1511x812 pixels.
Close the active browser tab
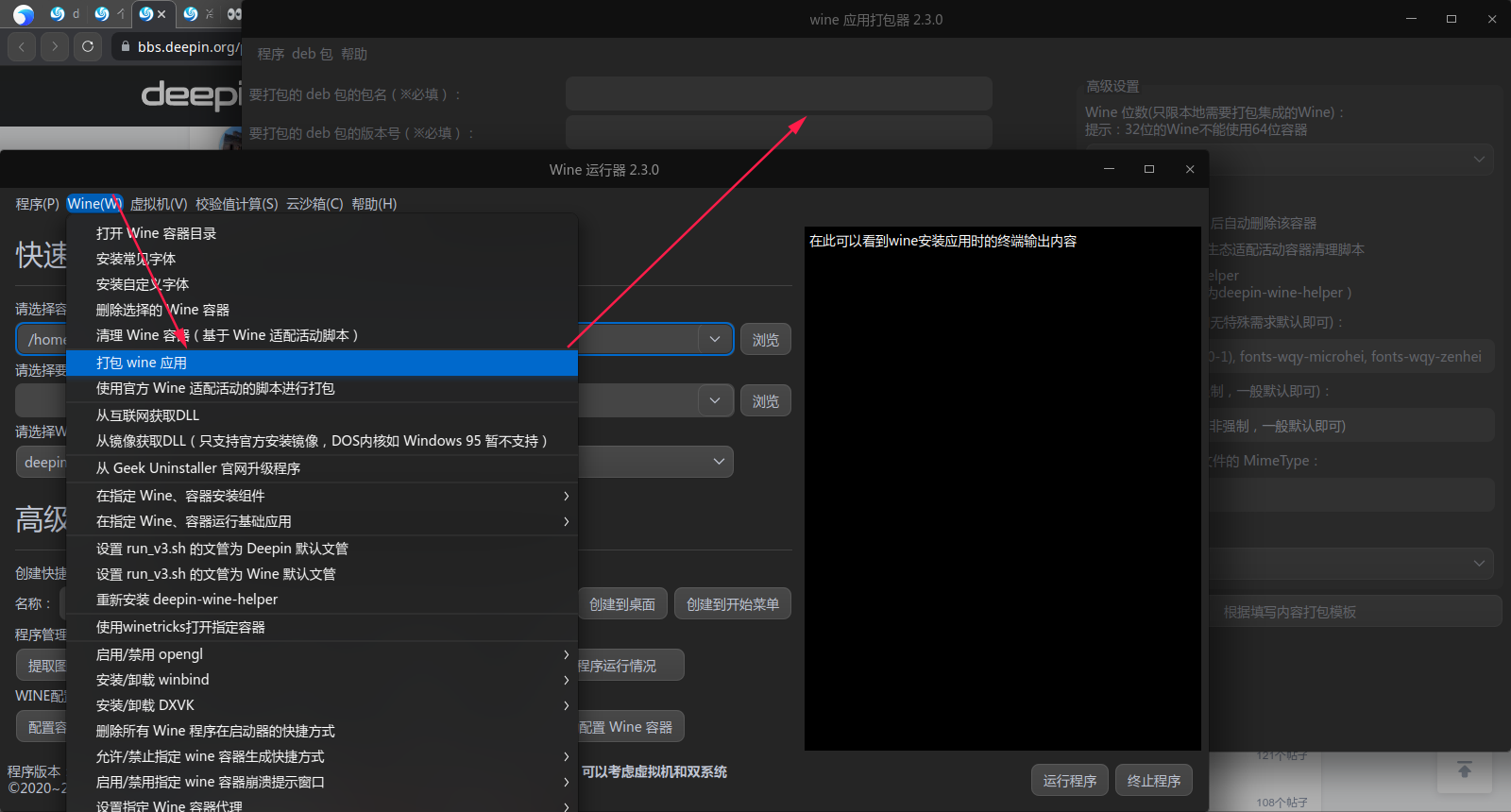[161, 14]
